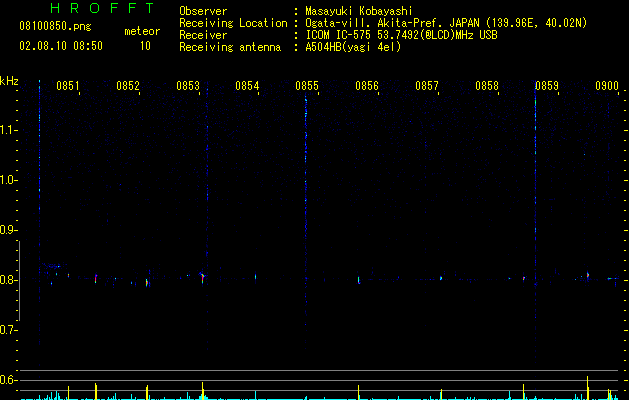The width and height of the screenshot is (629, 400).
Task: Click the 0857 time marker
Action: click(x=427, y=86)
